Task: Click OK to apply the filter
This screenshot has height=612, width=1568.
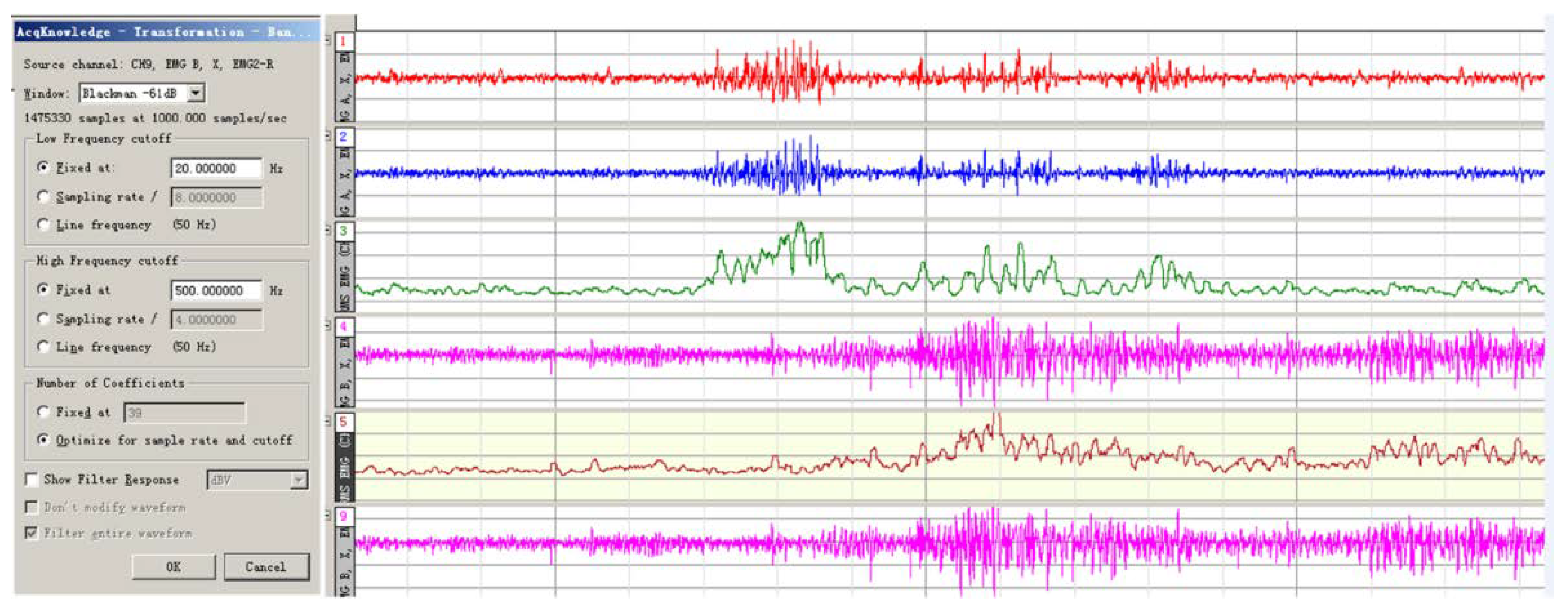Action: coord(173,567)
